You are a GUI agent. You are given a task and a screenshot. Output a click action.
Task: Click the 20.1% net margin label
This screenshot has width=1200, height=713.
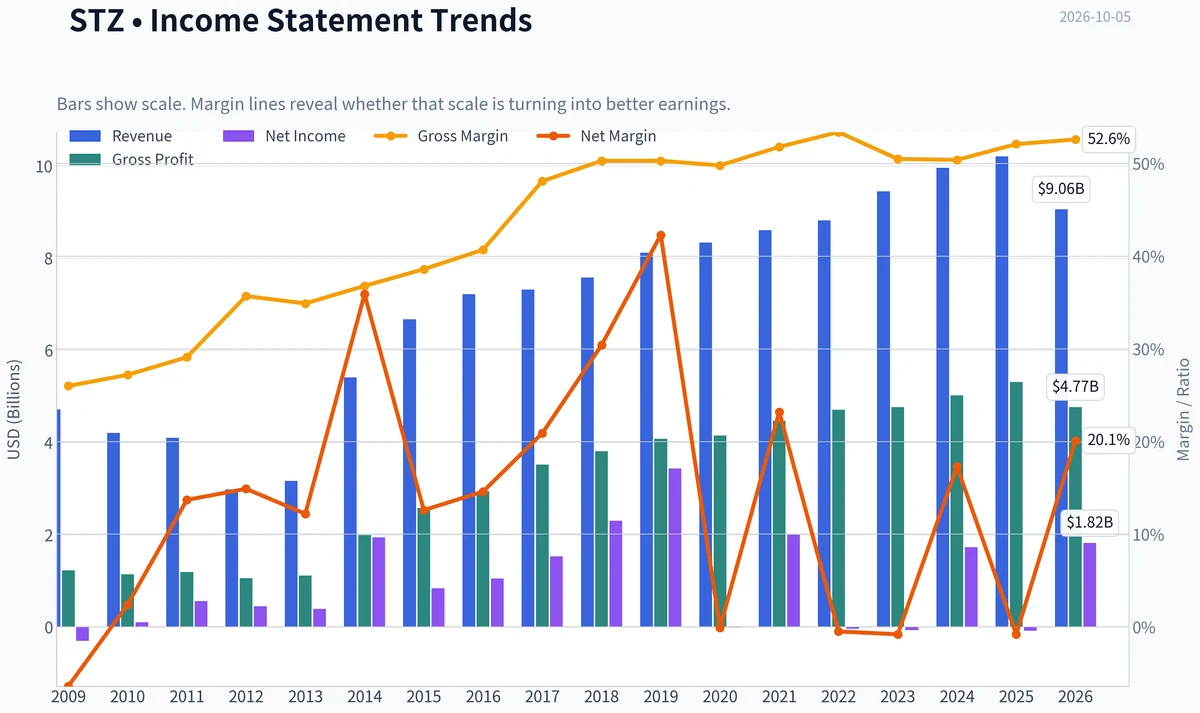[1108, 439]
